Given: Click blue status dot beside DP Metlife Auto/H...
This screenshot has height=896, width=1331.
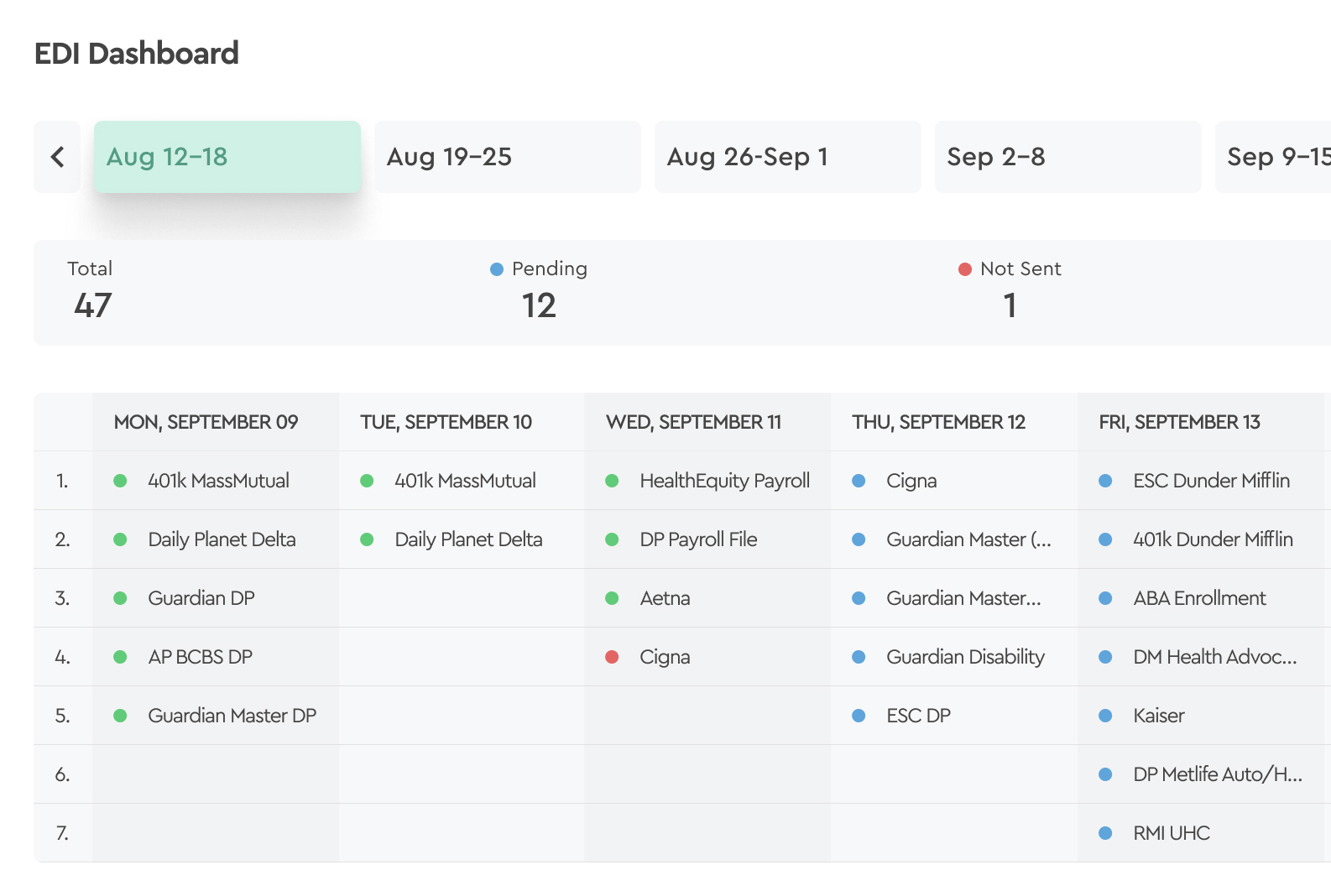Looking at the screenshot, I should pos(1105,774).
